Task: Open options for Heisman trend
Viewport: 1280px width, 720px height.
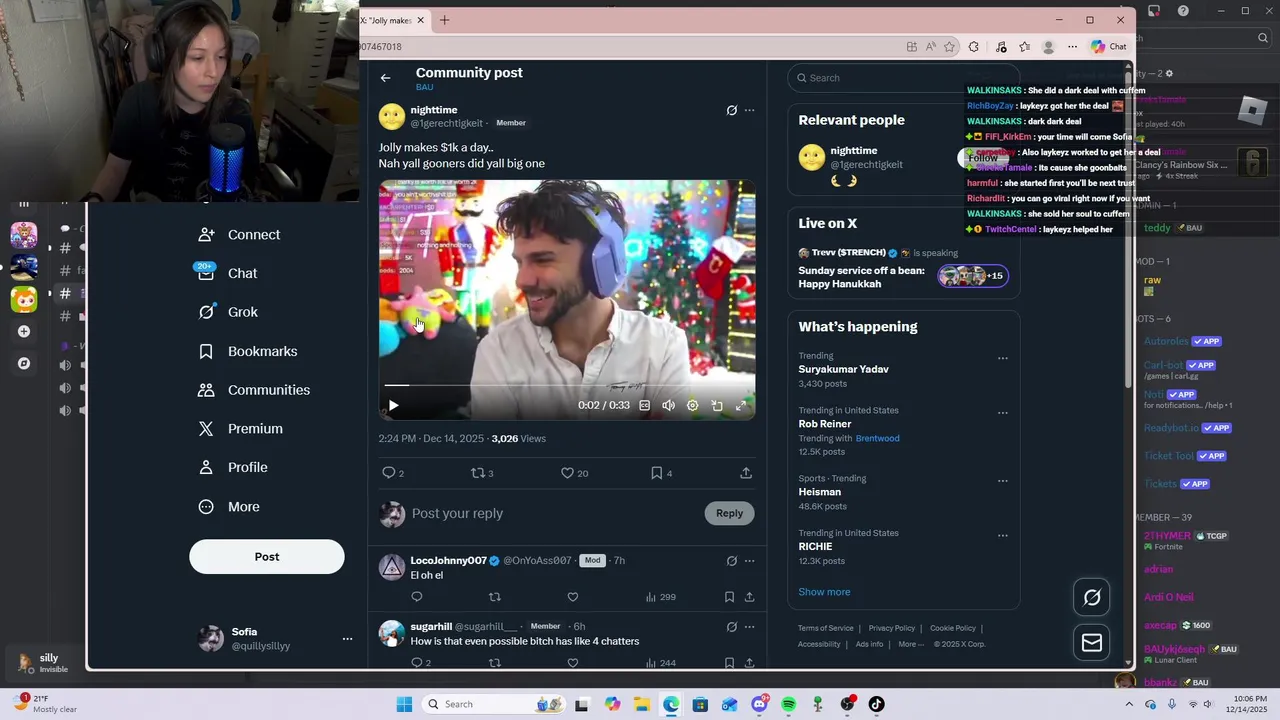Action: 1002,481
